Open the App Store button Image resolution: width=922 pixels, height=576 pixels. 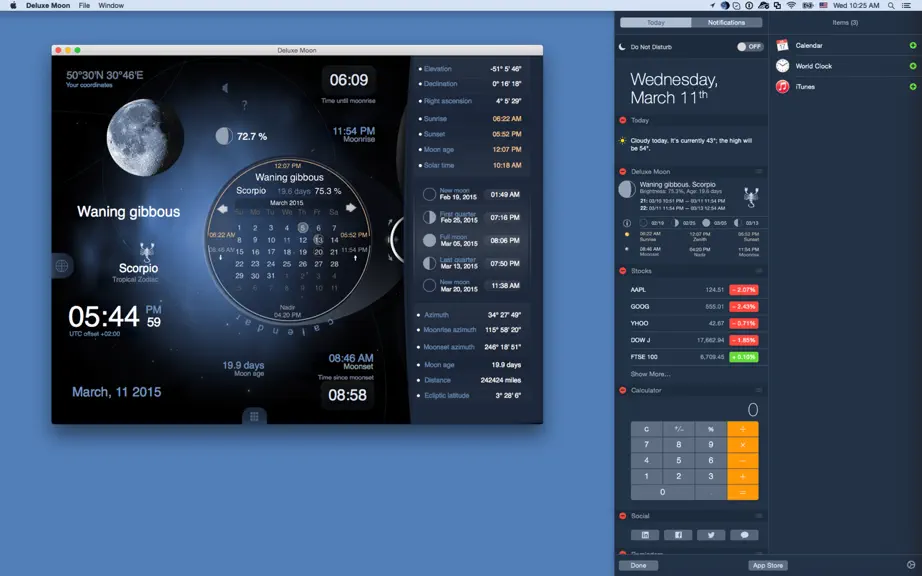pyautogui.click(x=768, y=565)
